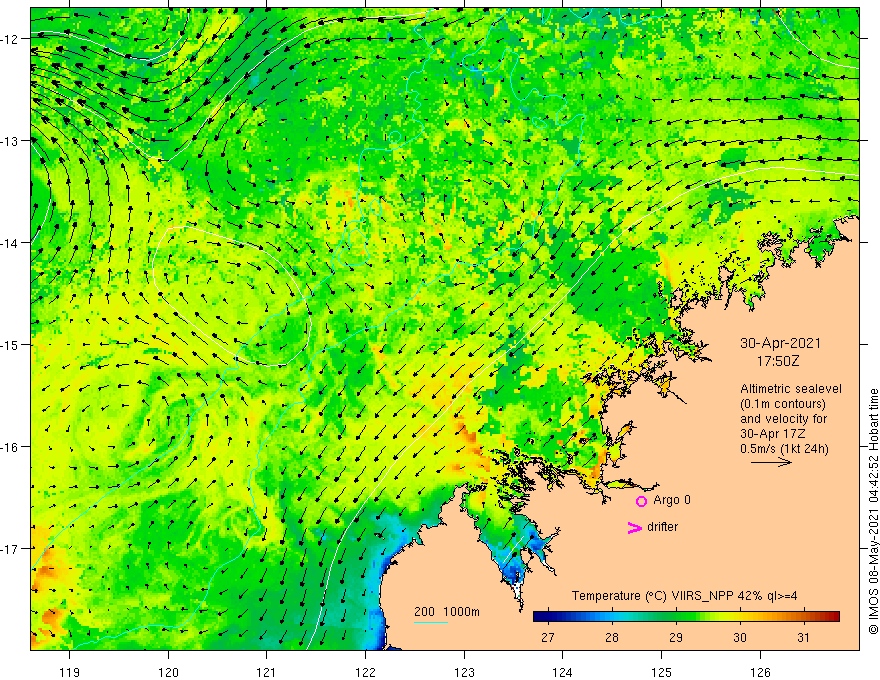Click 'Altimetric sealevel' legend text

pos(791,389)
